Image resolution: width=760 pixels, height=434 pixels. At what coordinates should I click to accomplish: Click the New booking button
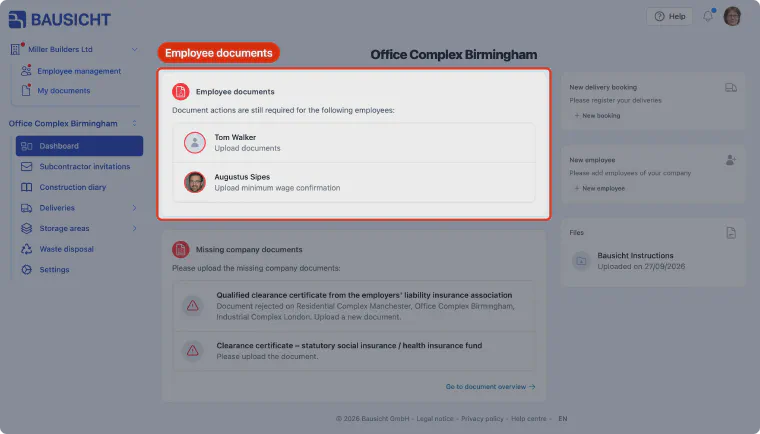[597, 116]
